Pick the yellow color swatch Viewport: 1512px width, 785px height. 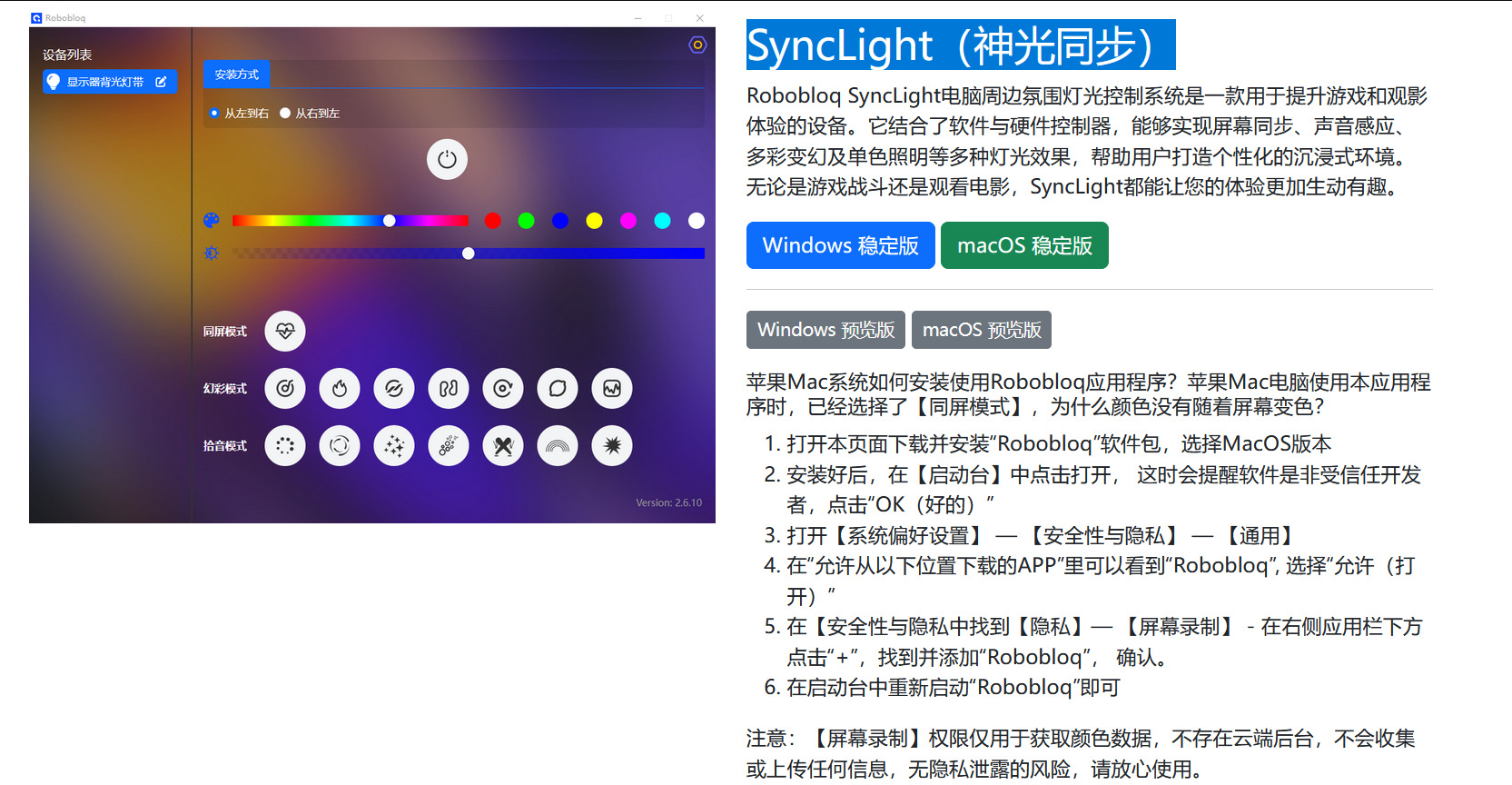click(x=595, y=221)
